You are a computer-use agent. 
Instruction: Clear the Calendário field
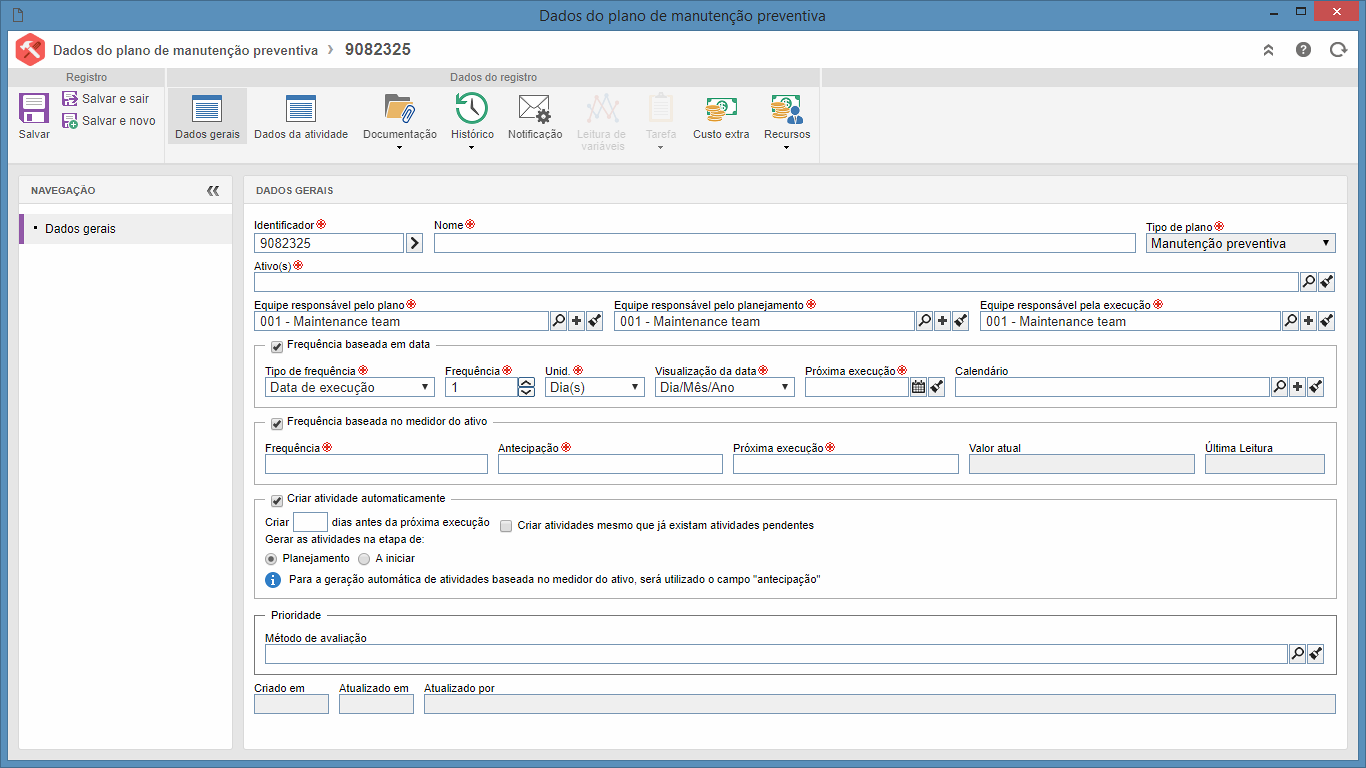click(1316, 387)
